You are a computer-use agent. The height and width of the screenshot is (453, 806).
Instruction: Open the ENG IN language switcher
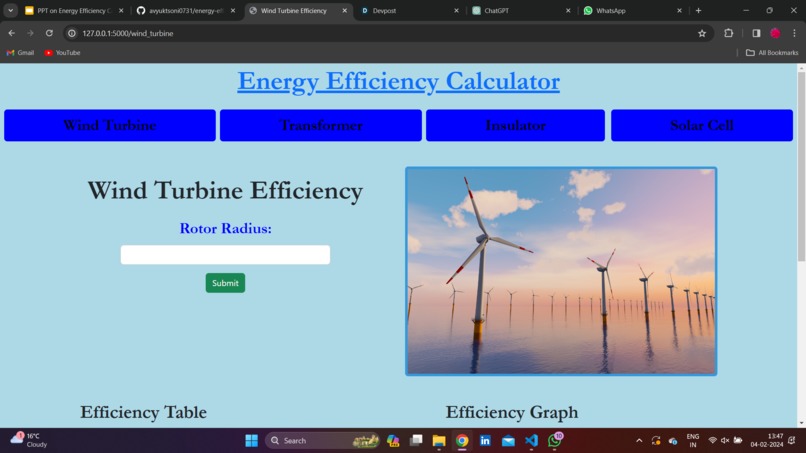(x=692, y=441)
